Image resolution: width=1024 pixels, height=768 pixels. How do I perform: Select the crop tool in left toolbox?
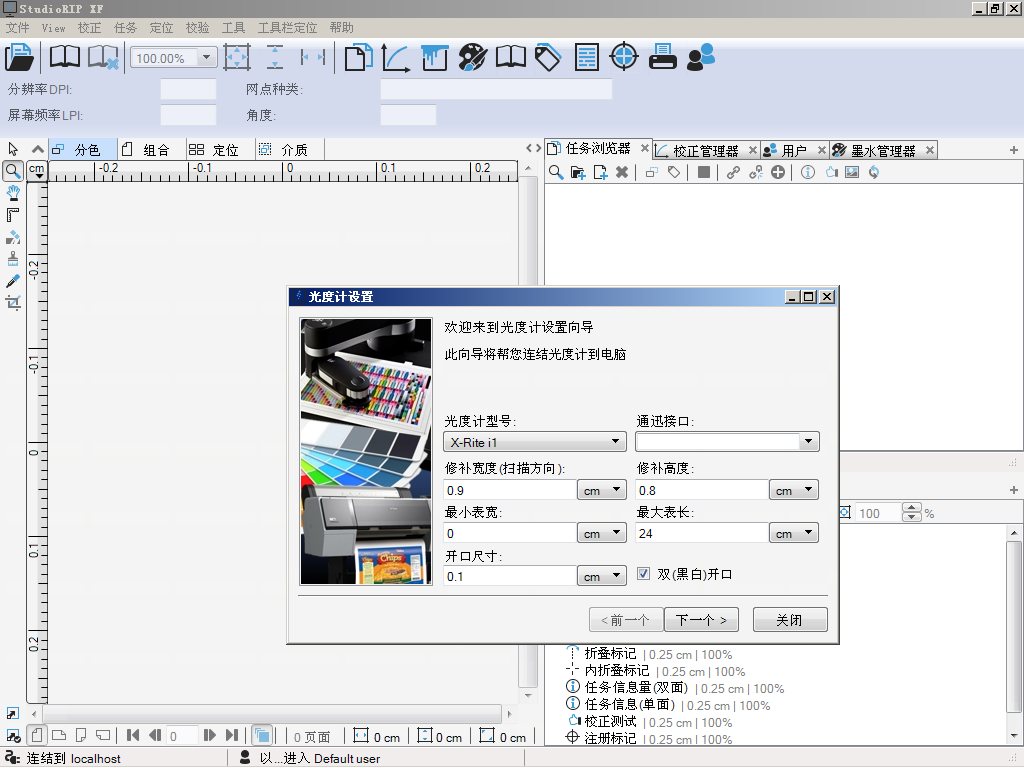(x=13, y=302)
